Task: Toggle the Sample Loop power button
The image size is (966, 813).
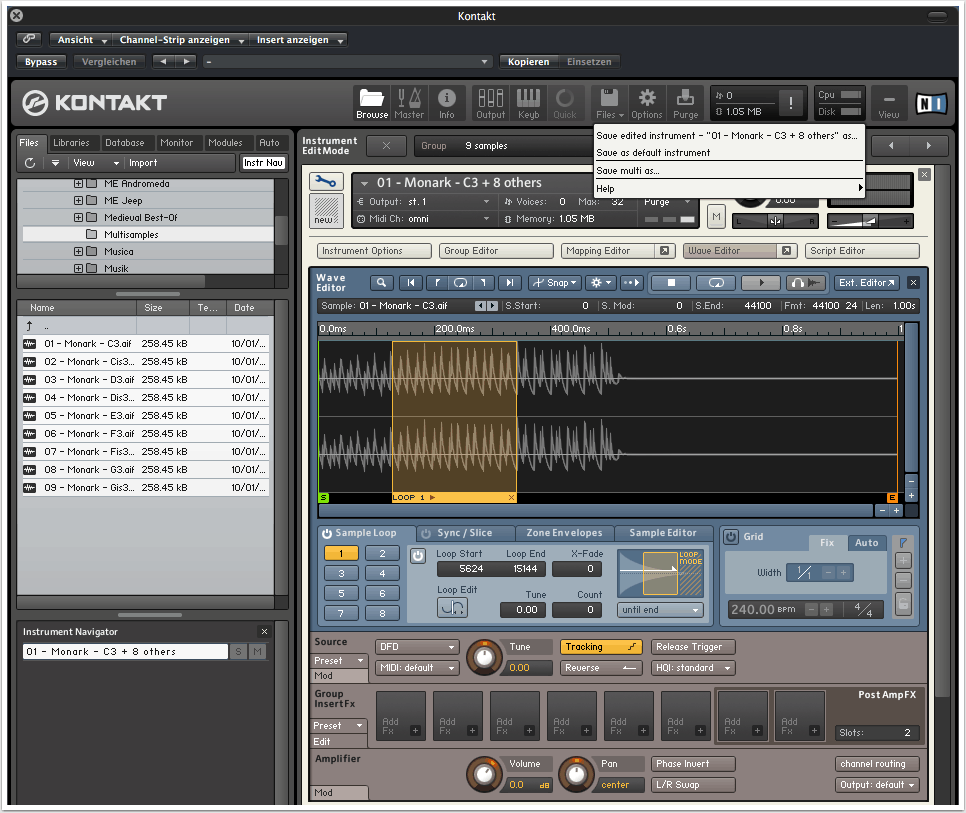Action: click(326, 534)
